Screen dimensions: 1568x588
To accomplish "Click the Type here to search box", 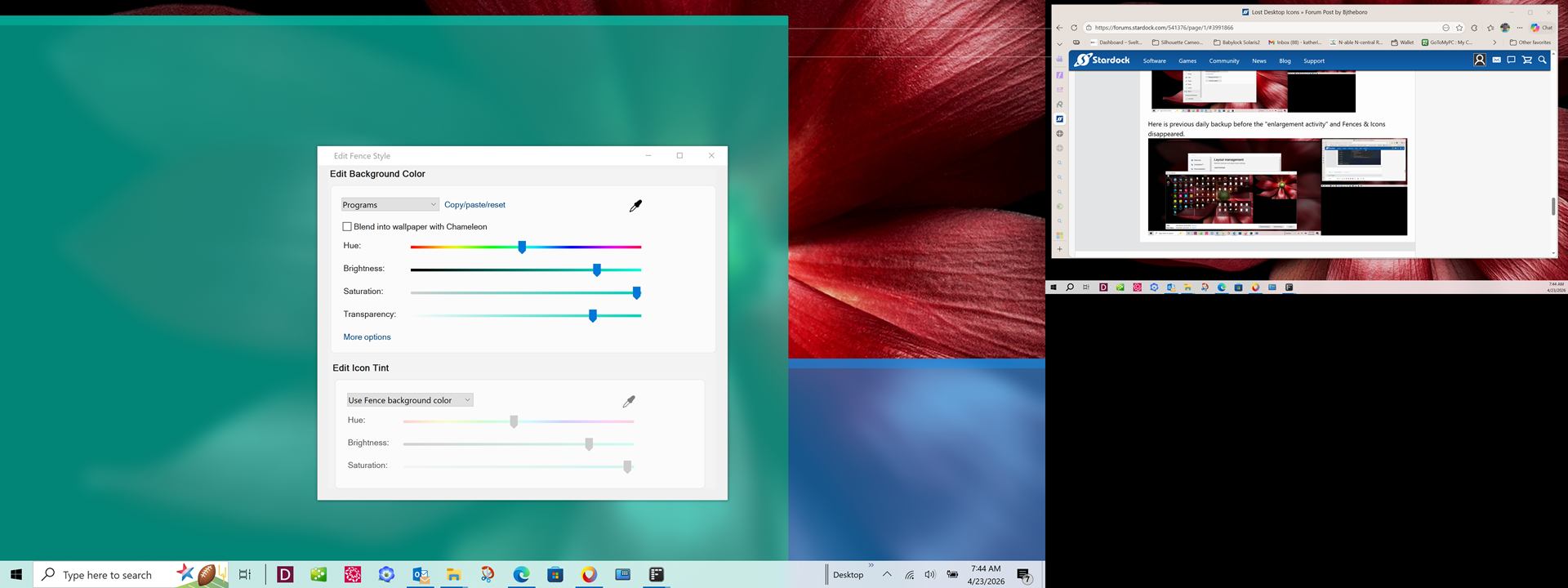I will 106,575.
